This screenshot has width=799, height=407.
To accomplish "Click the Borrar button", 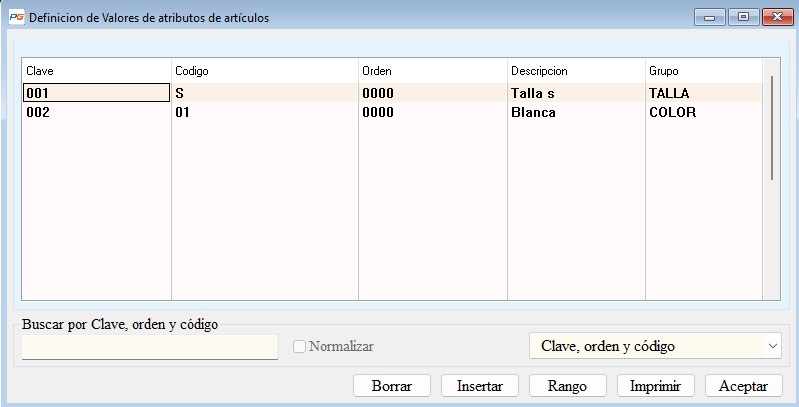I will tap(392, 386).
